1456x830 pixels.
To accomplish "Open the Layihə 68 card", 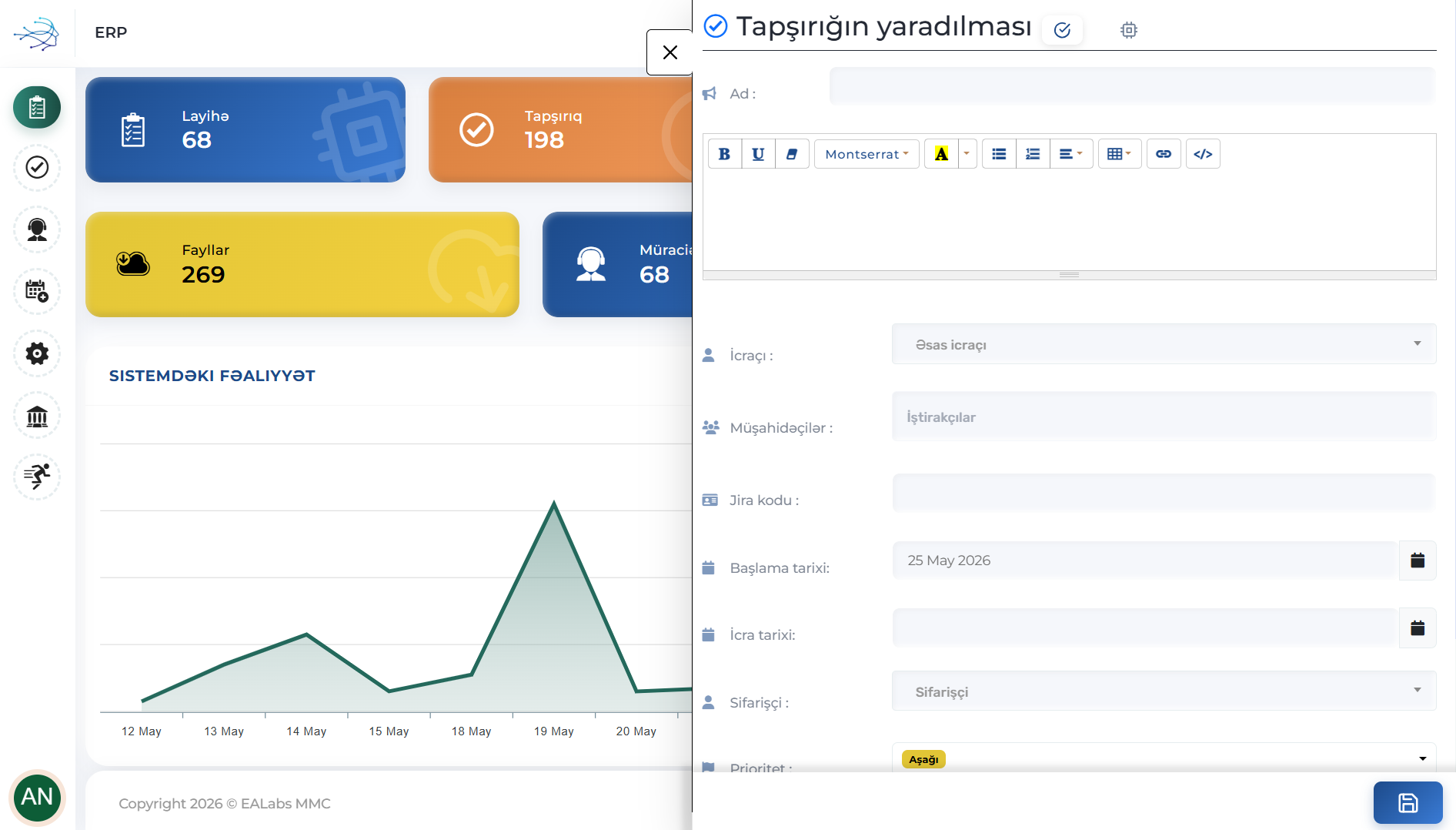I will pos(245,129).
